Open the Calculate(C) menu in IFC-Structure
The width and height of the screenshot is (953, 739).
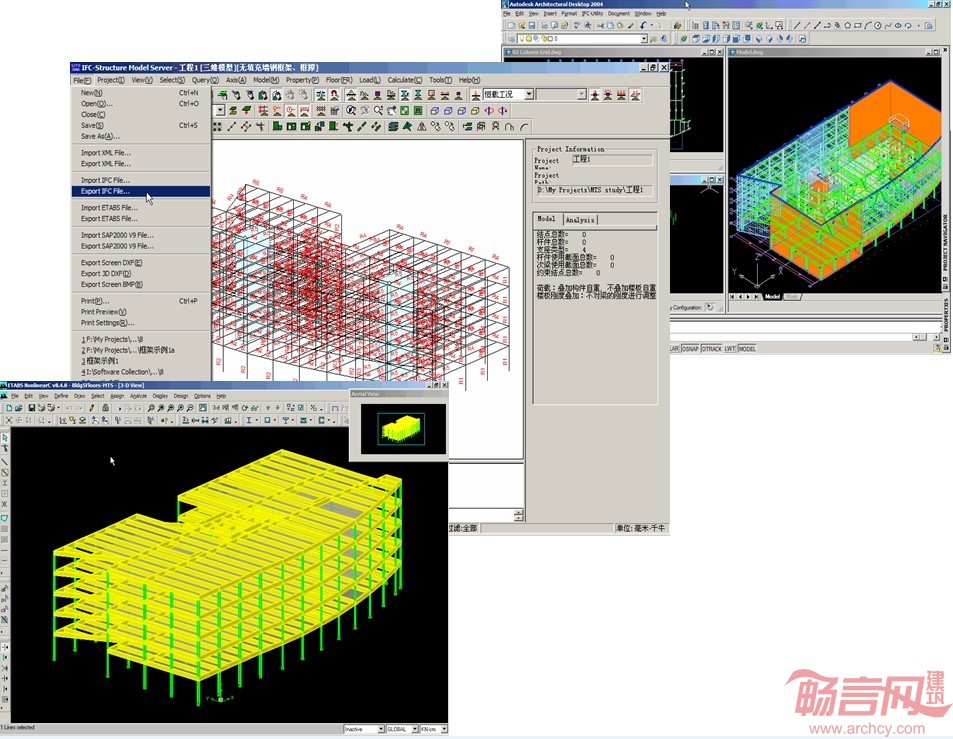click(404, 80)
